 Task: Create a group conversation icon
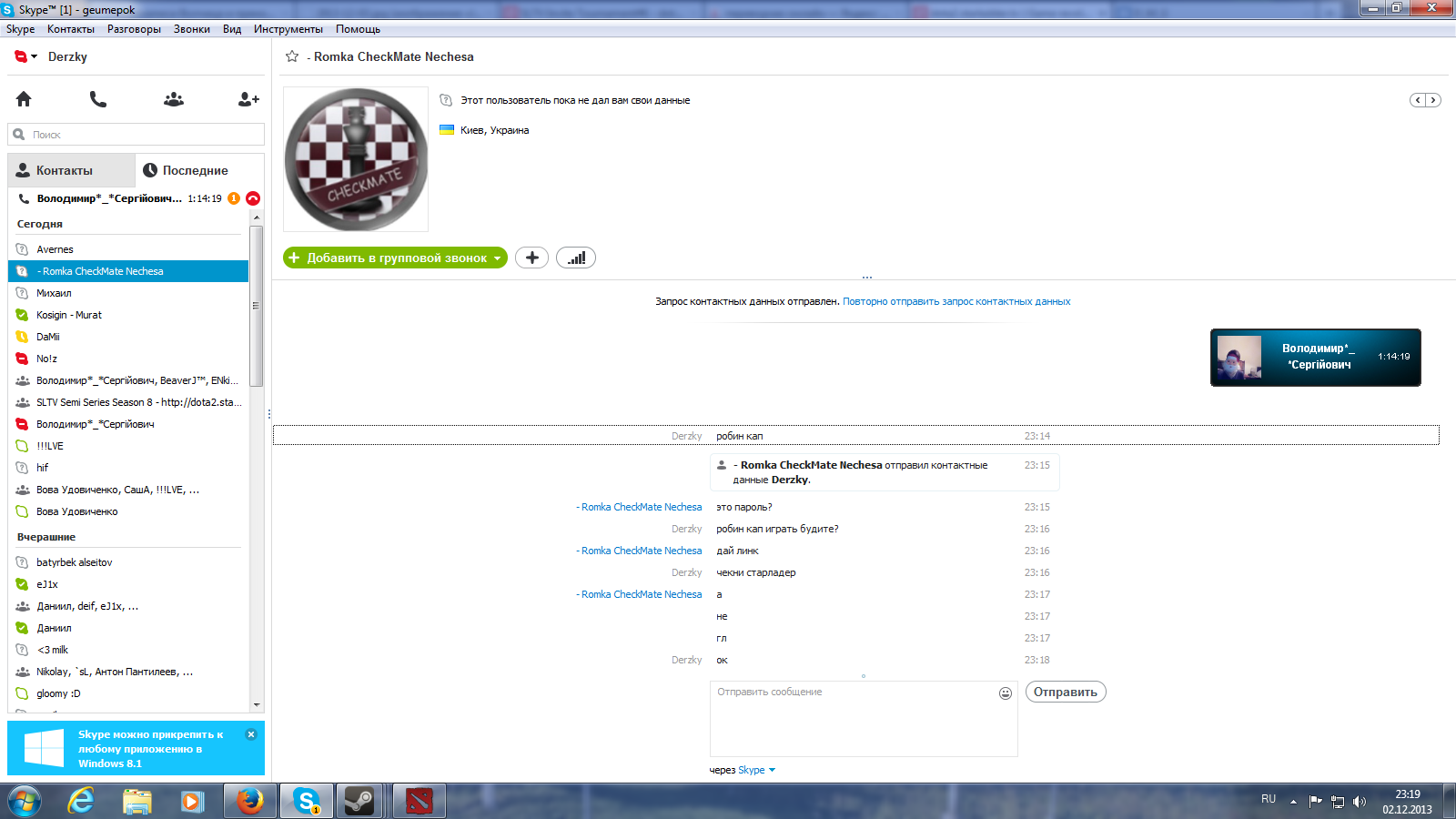[174, 99]
